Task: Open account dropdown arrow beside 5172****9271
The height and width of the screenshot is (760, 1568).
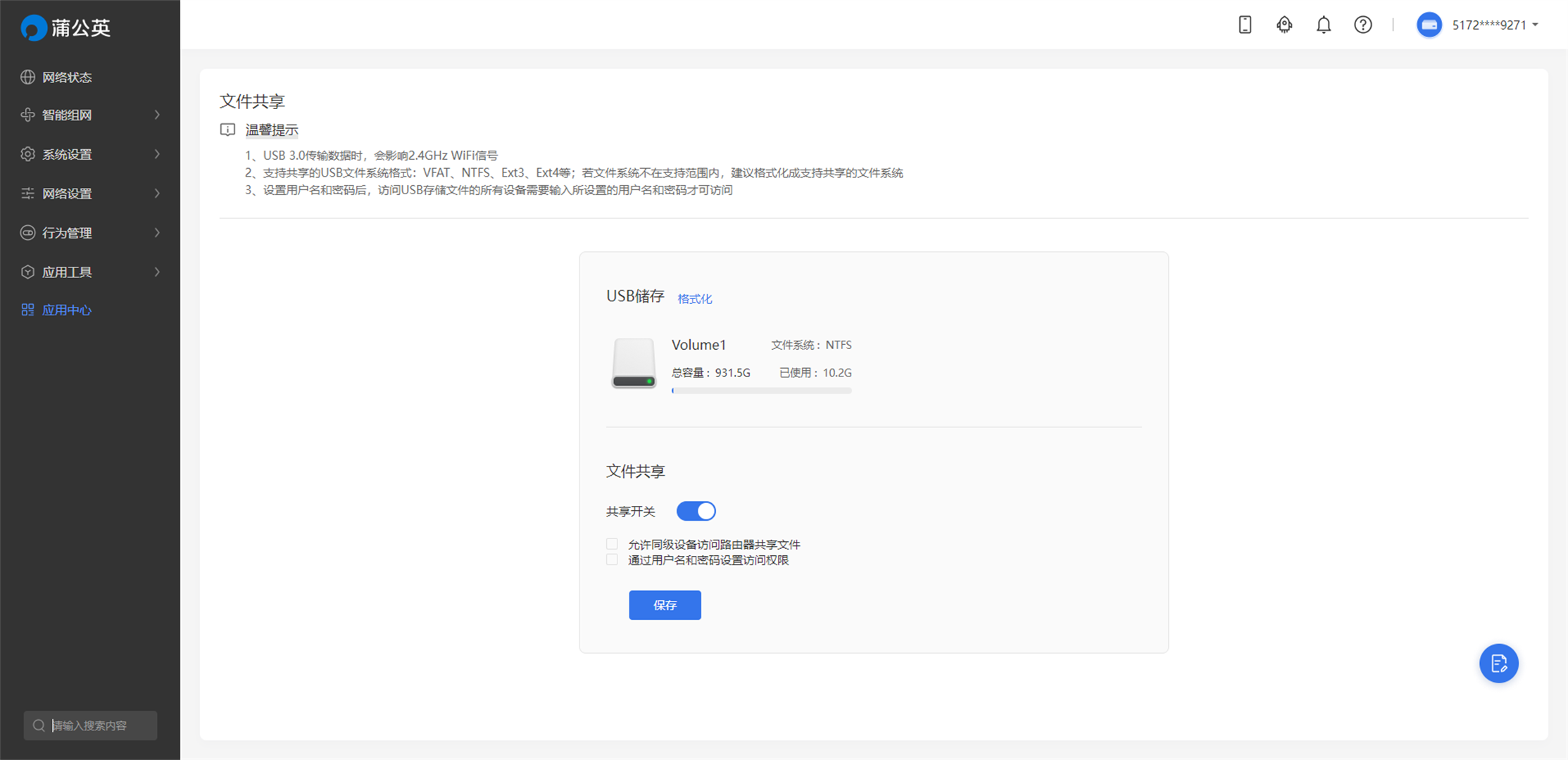Action: click(x=1536, y=25)
